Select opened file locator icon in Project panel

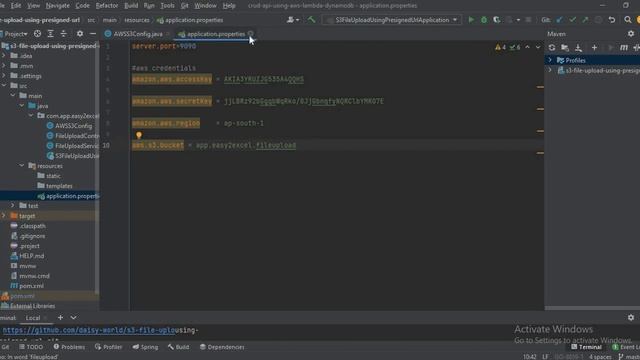(x=37, y=34)
